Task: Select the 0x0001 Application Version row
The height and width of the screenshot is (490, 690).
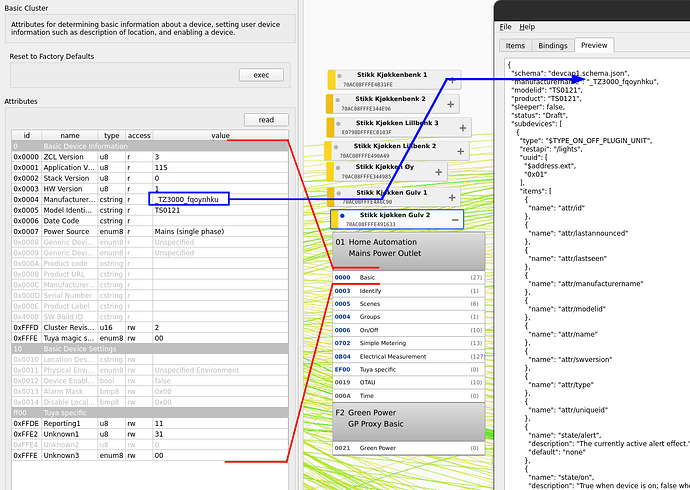Action: point(150,168)
